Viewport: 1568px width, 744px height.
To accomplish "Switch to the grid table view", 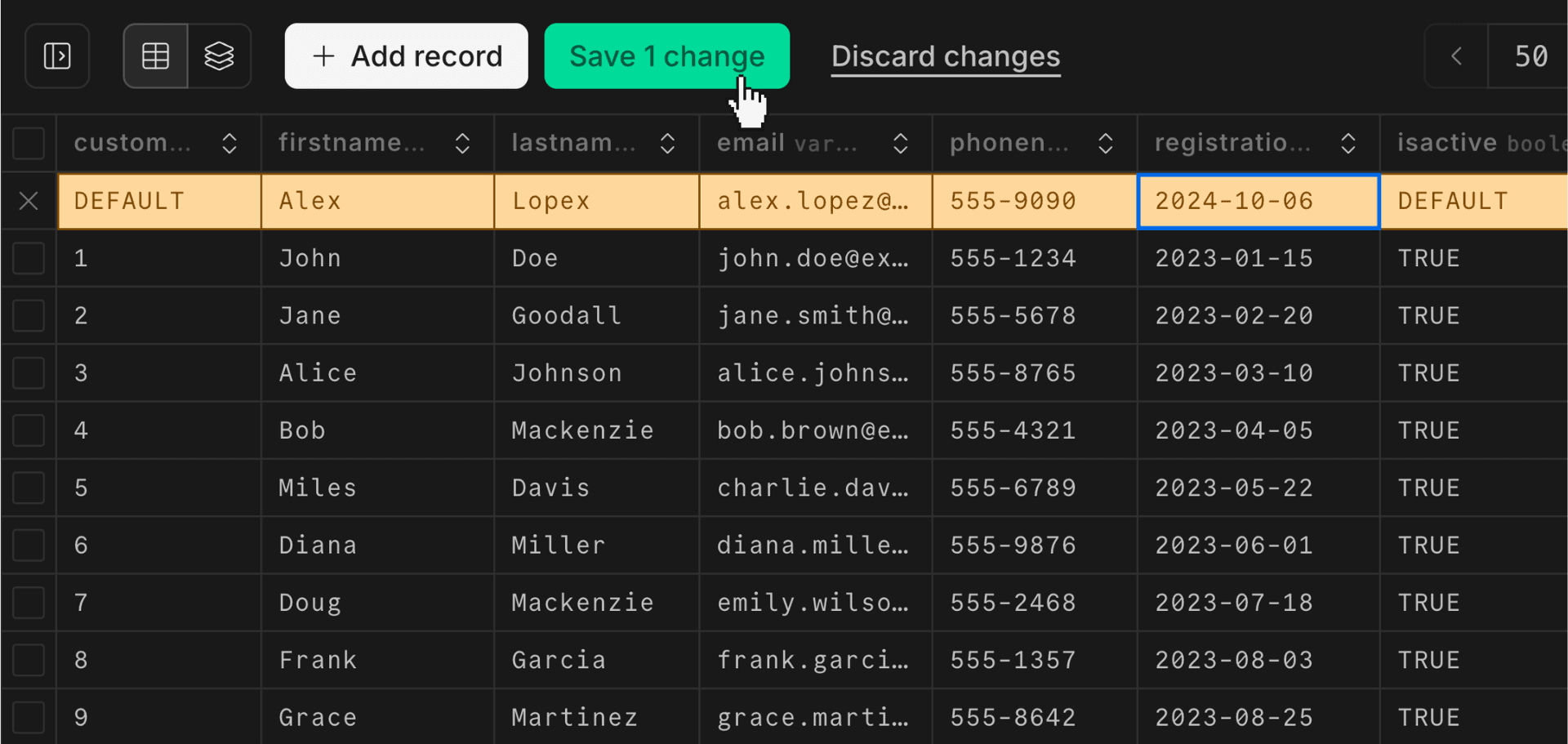I will (155, 56).
